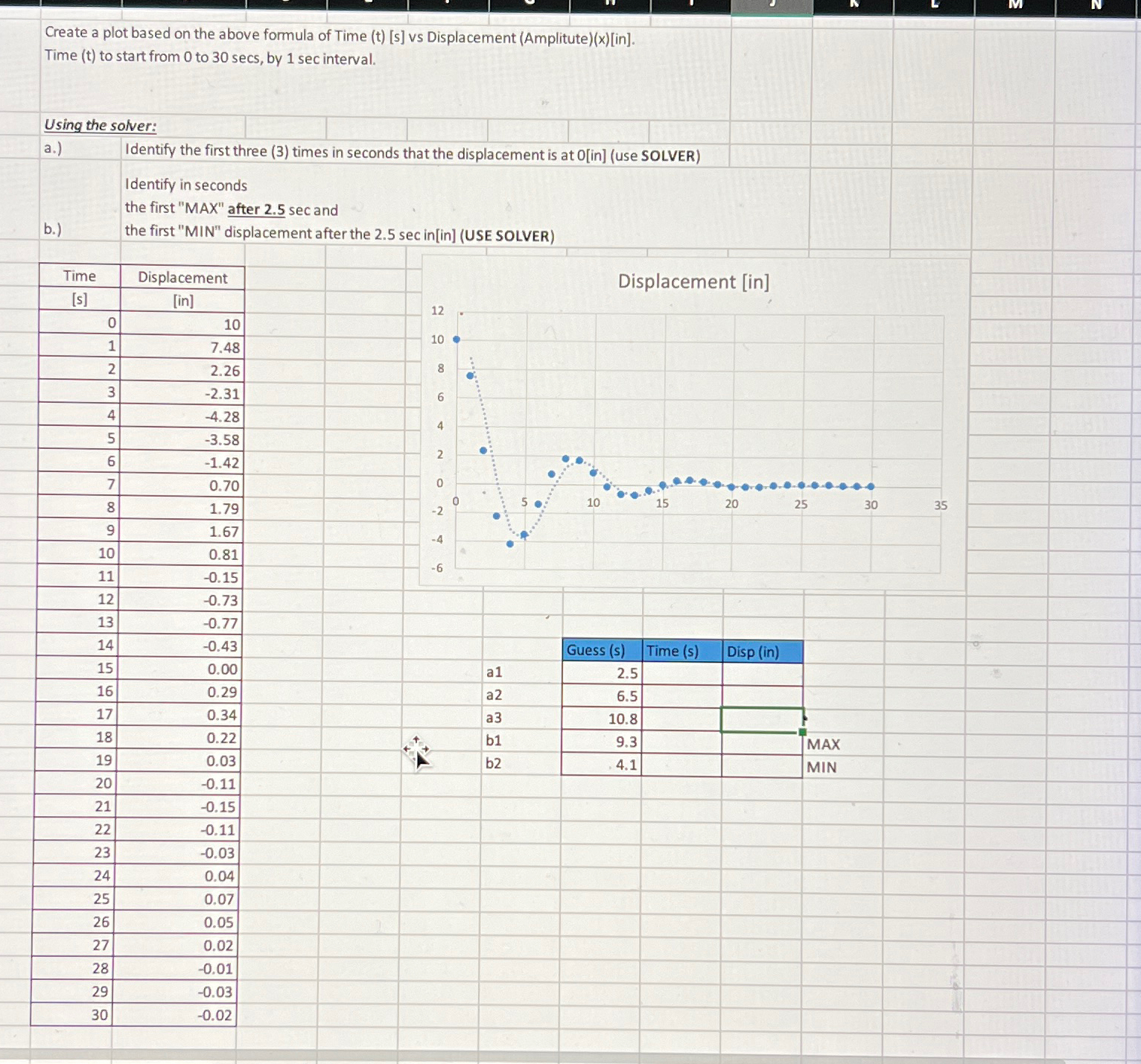Viewport: 1141px width, 1064px height.
Task: Select the b2 label cell
Action: pos(521,763)
